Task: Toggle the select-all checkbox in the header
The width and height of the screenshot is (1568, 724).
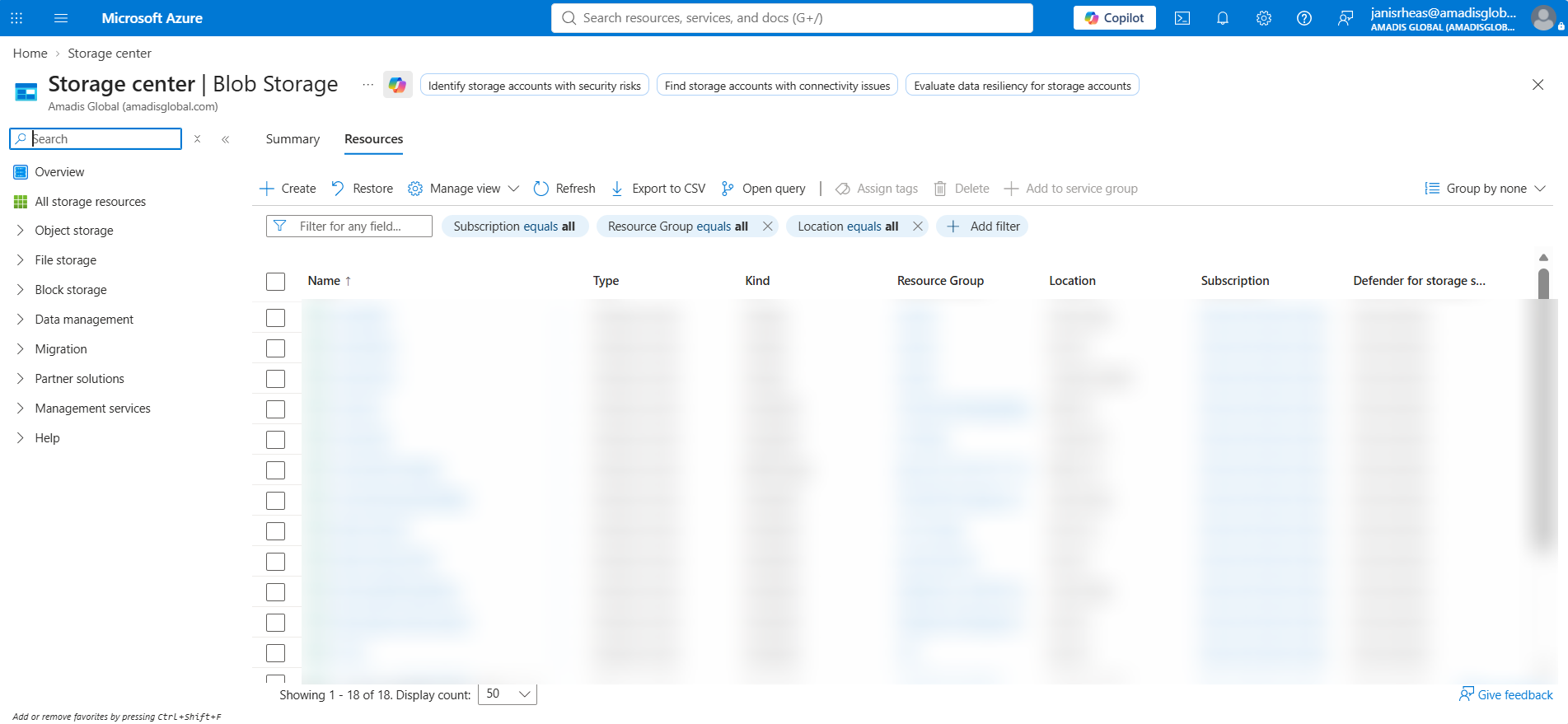Action: pyautogui.click(x=276, y=282)
